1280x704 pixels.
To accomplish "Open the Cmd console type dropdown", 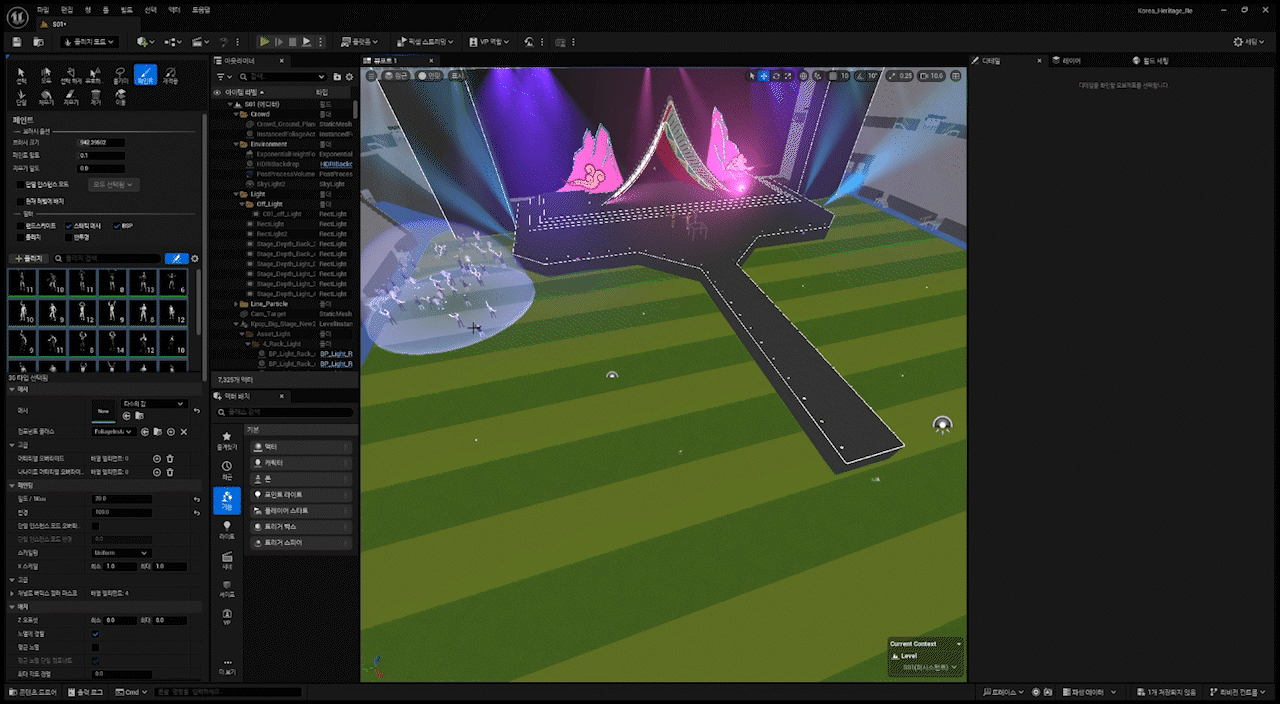I will (x=129, y=692).
